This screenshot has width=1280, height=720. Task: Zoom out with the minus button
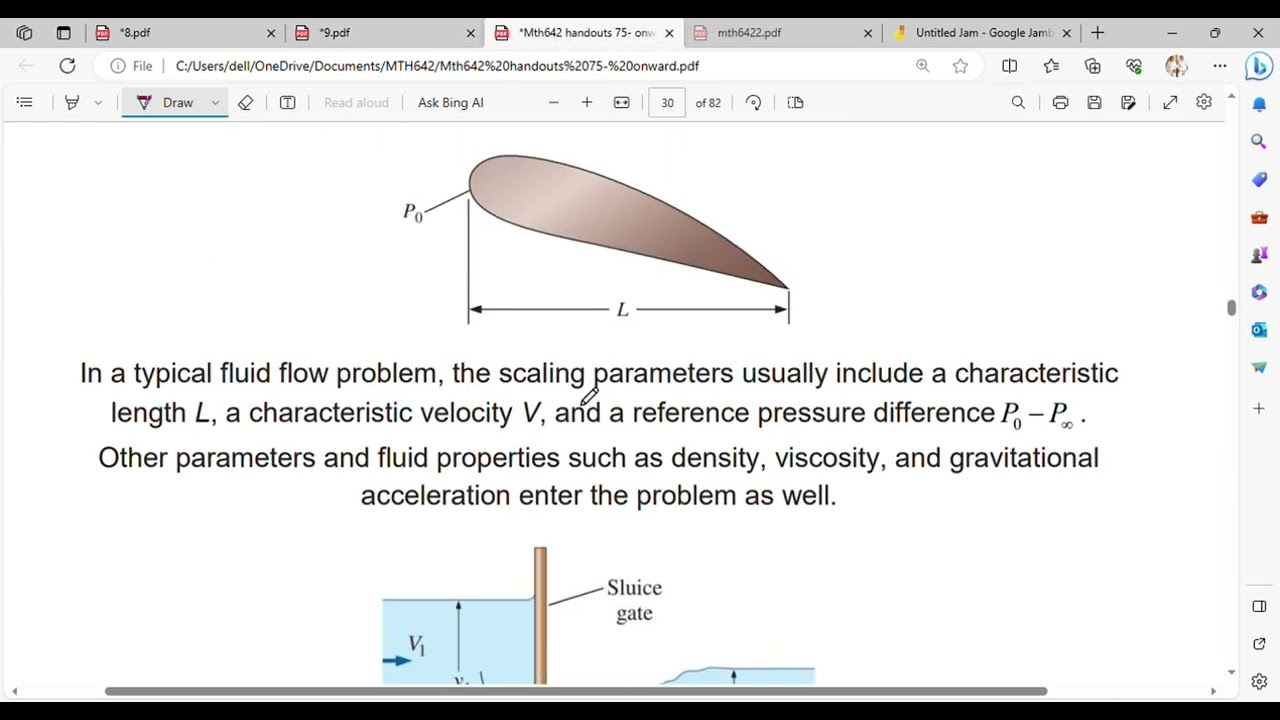553,102
